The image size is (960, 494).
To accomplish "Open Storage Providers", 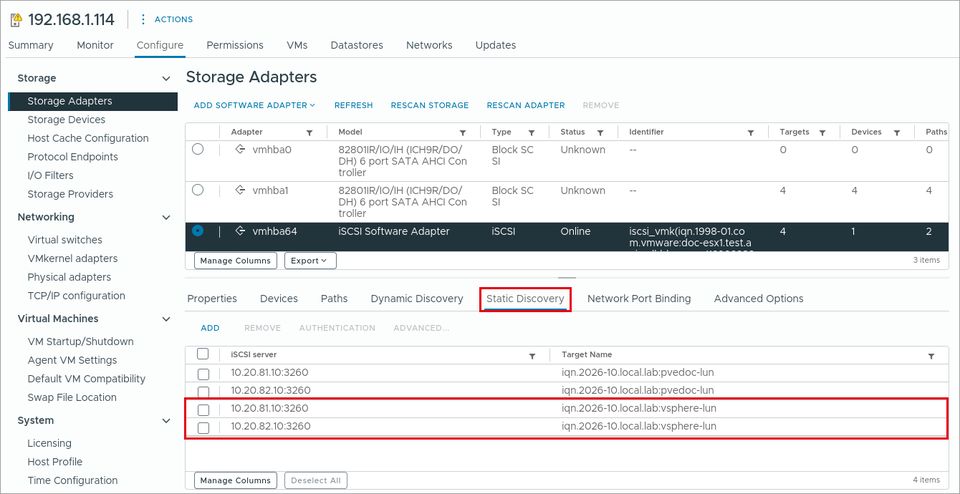I will (70, 194).
